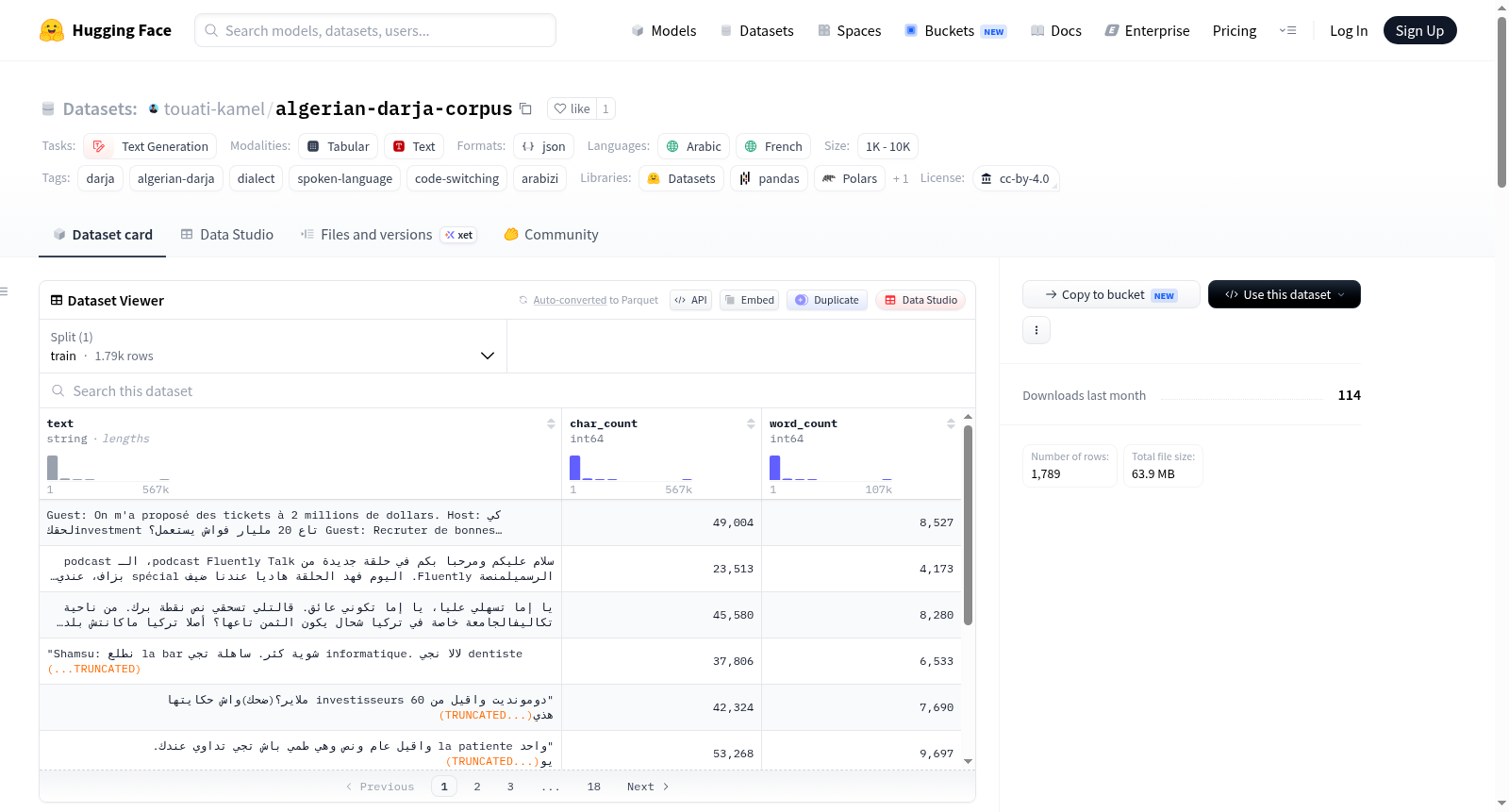Image resolution: width=1509 pixels, height=812 pixels.
Task: Click the arabizi tag
Action: [540, 178]
